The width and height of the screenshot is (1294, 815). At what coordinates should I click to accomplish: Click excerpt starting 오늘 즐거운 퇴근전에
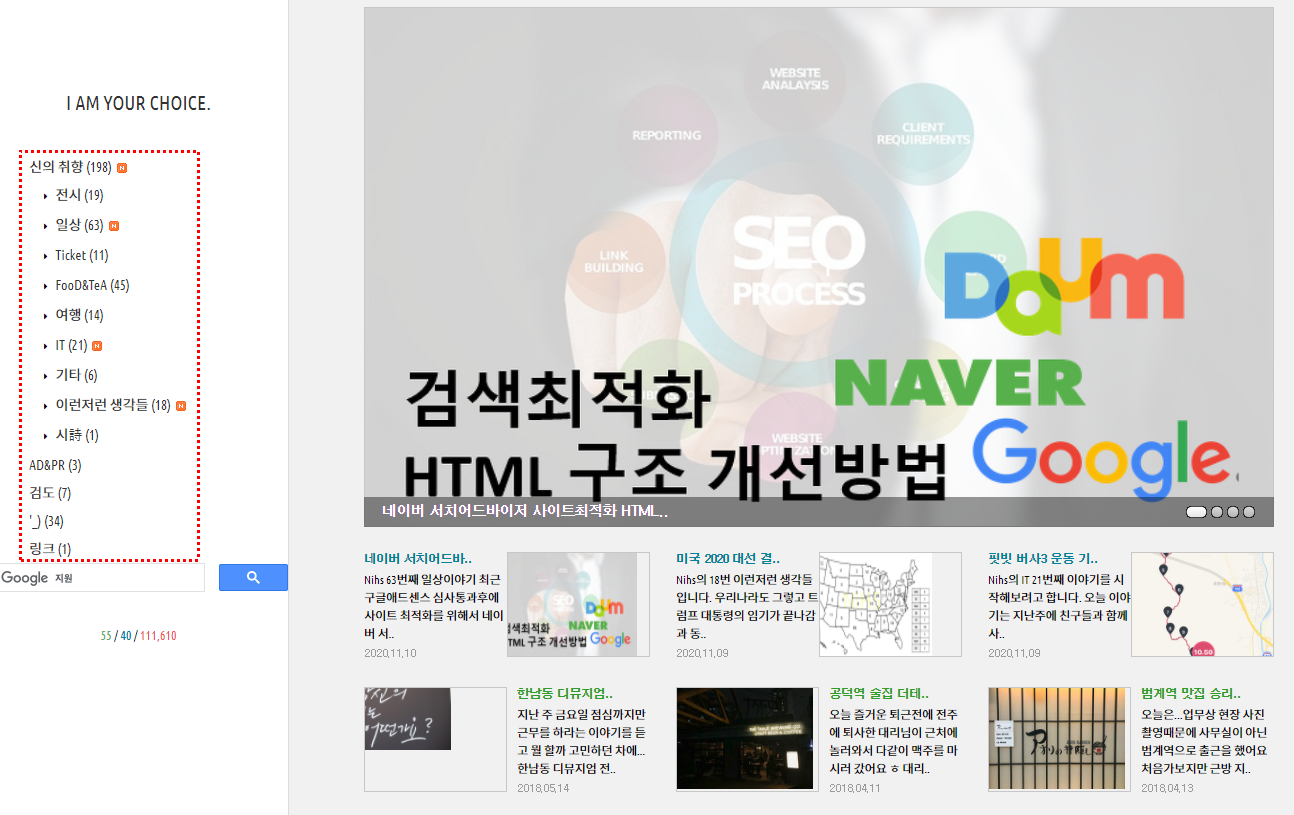pyautogui.click(x=895, y=742)
